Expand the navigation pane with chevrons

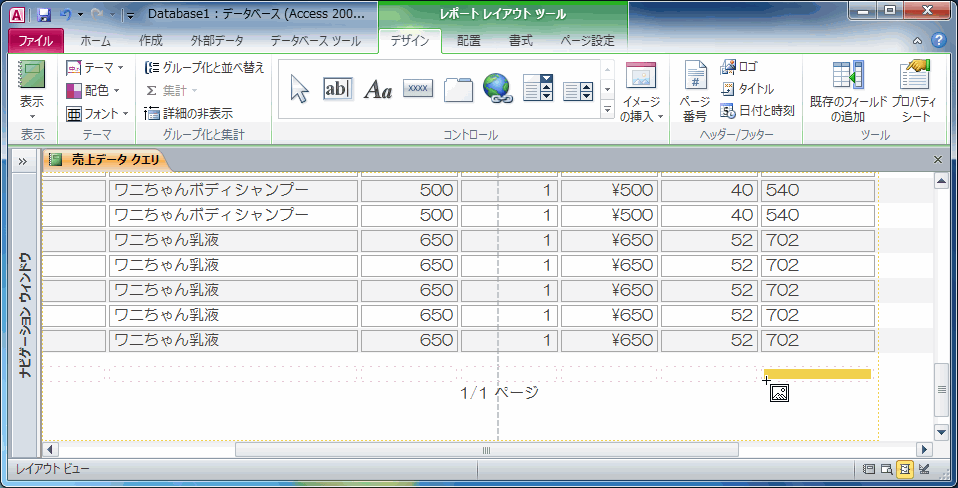[23, 161]
